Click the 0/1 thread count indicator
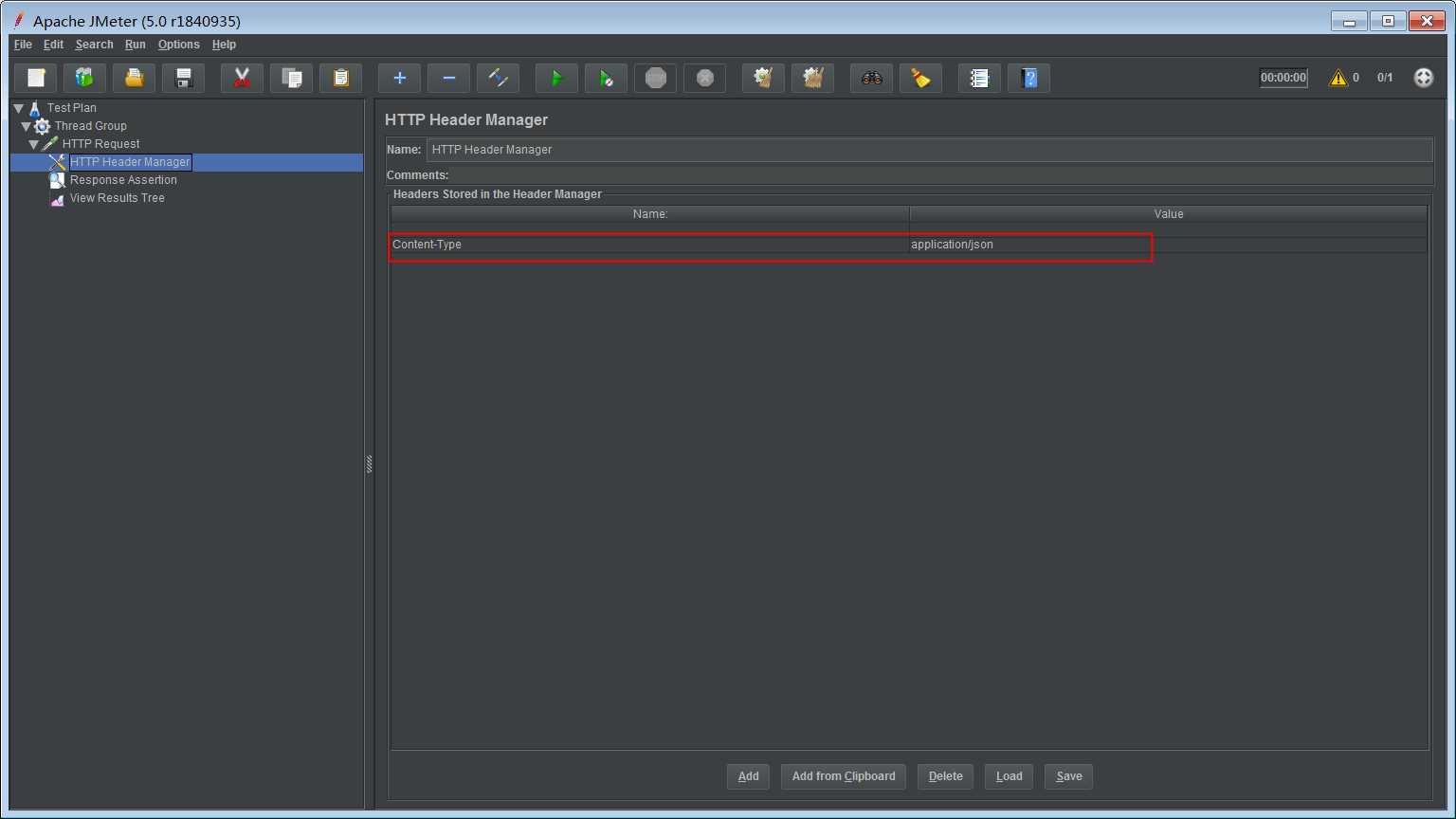The width and height of the screenshot is (1456, 819). tap(1385, 78)
